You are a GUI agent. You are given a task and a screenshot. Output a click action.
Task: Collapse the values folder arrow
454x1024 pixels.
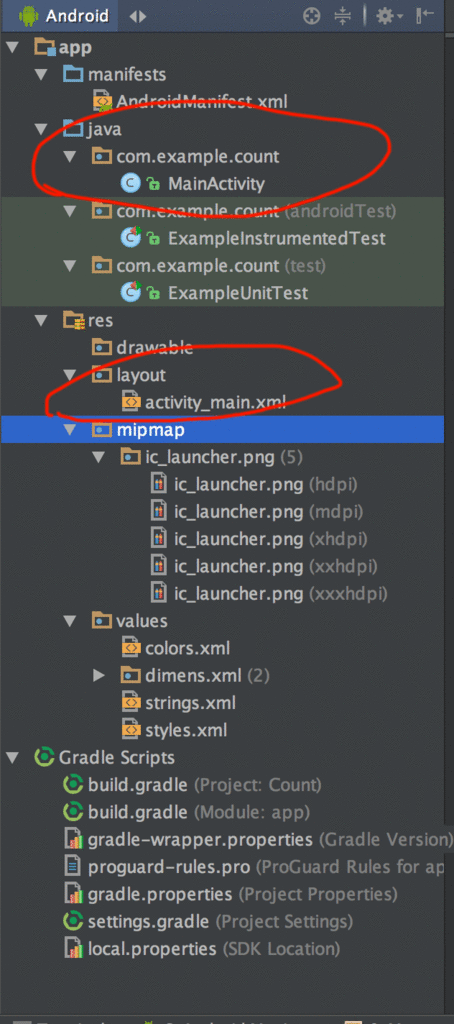click(x=71, y=621)
